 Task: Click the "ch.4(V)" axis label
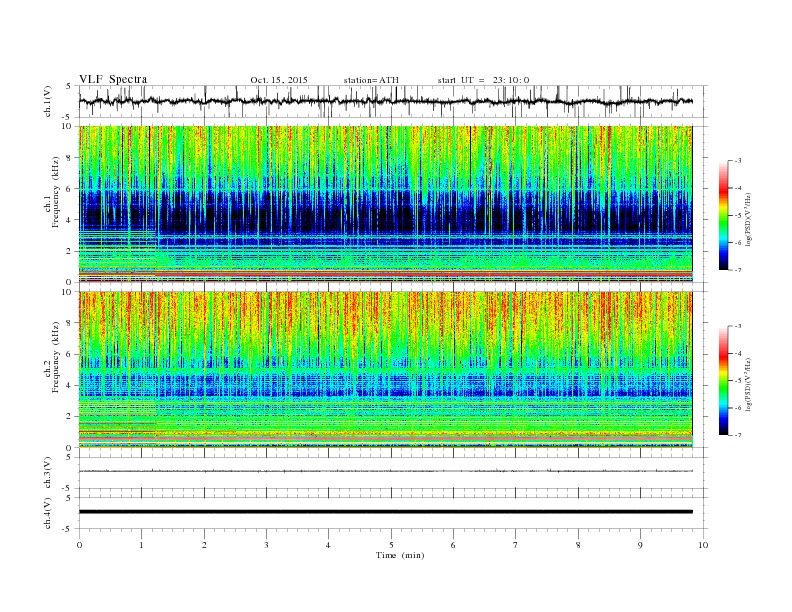[x=48, y=513]
